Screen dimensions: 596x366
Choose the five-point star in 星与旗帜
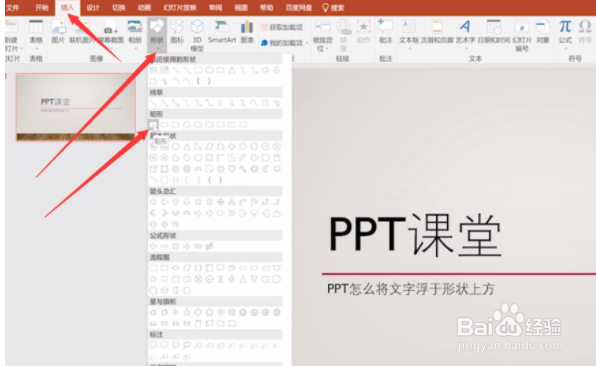tap(187, 312)
